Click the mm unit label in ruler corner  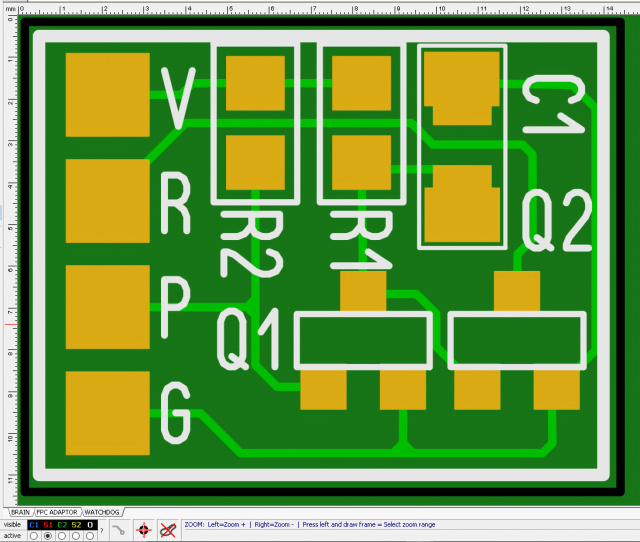point(8,6)
